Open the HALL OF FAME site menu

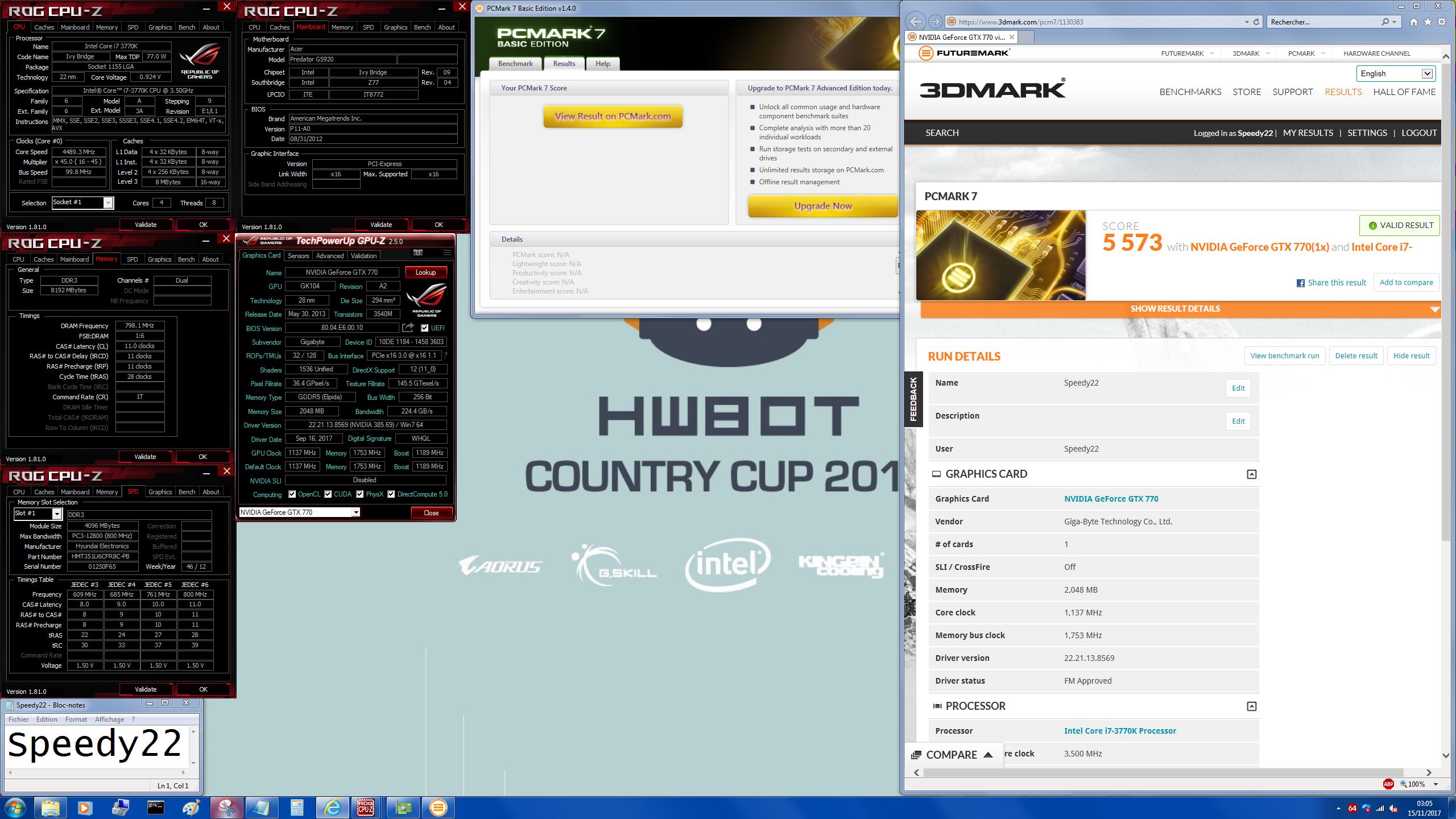coord(1404,92)
